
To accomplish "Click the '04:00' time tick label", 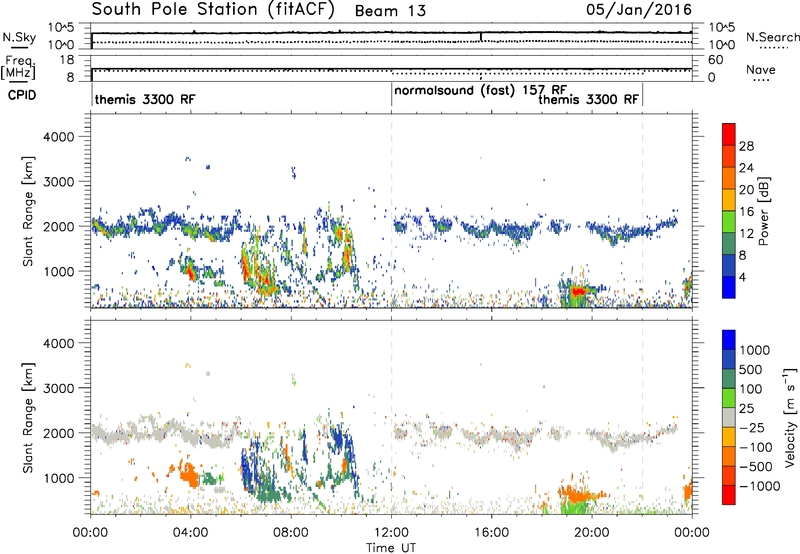I will (190, 533).
